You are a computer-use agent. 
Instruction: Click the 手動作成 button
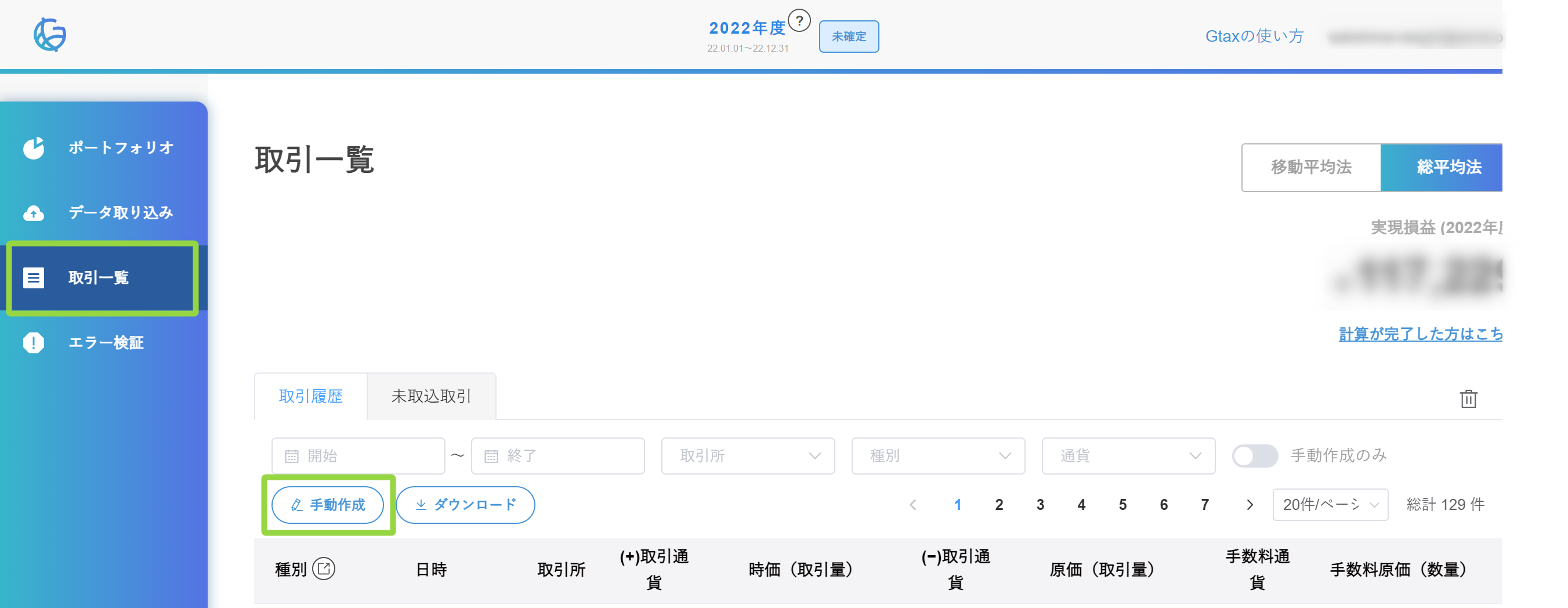tap(328, 505)
